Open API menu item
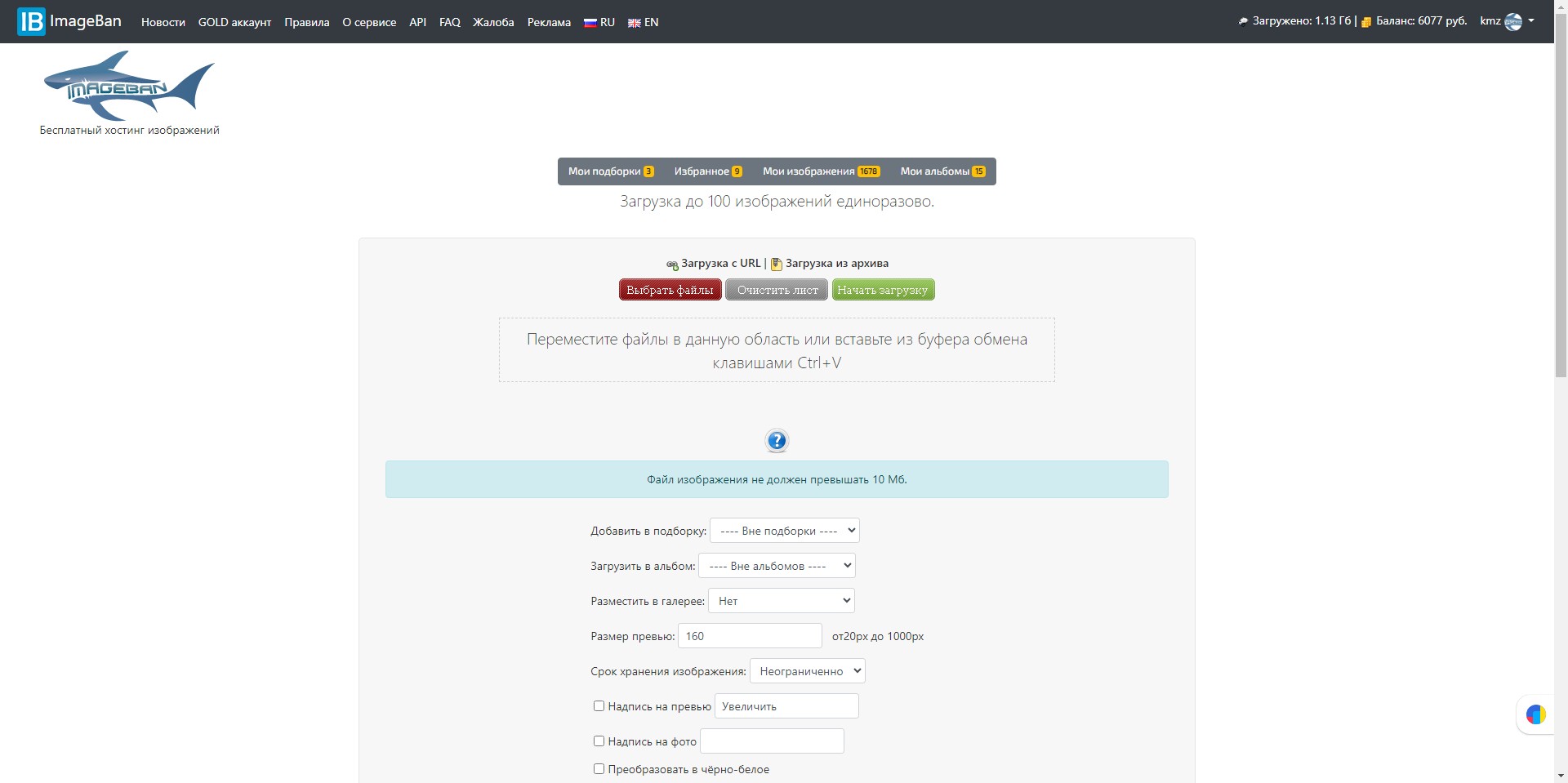Screen dimensions: 1568x783 pyautogui.click(x=417, y=22)
